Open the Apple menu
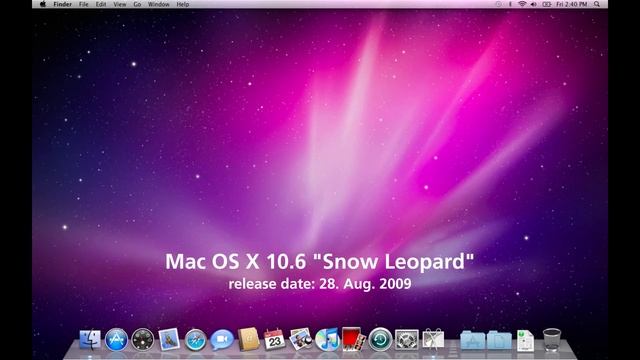This screenshot has width=640, height=360. (43, 4)
